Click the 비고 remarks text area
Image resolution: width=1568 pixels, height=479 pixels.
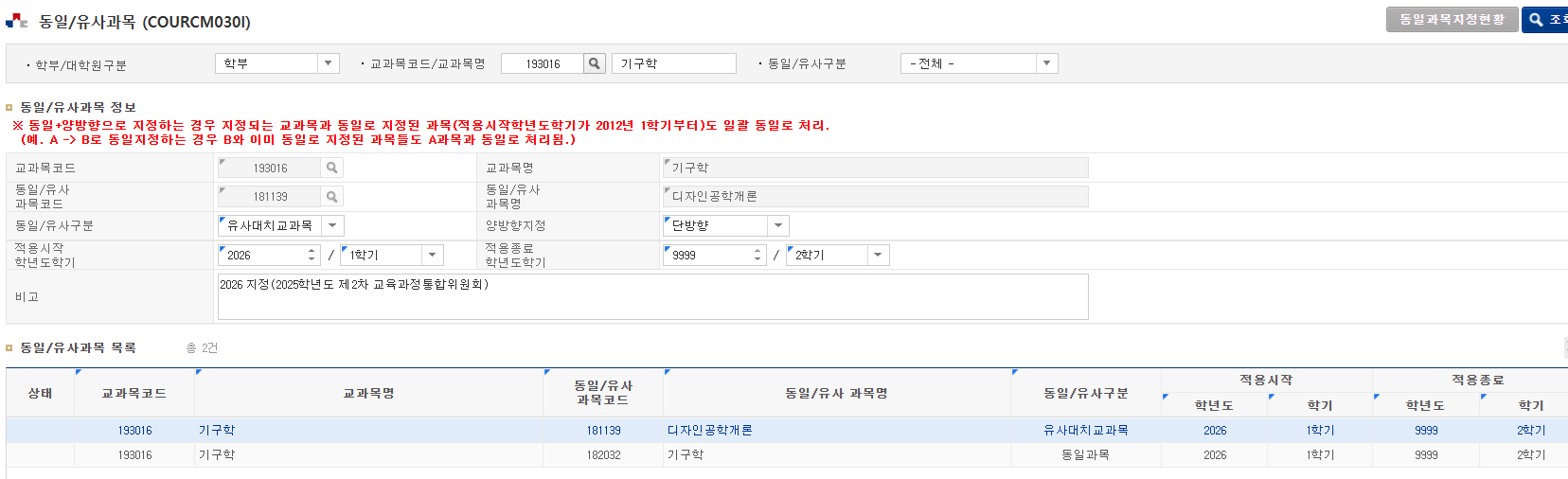click(x=652, y=297)
